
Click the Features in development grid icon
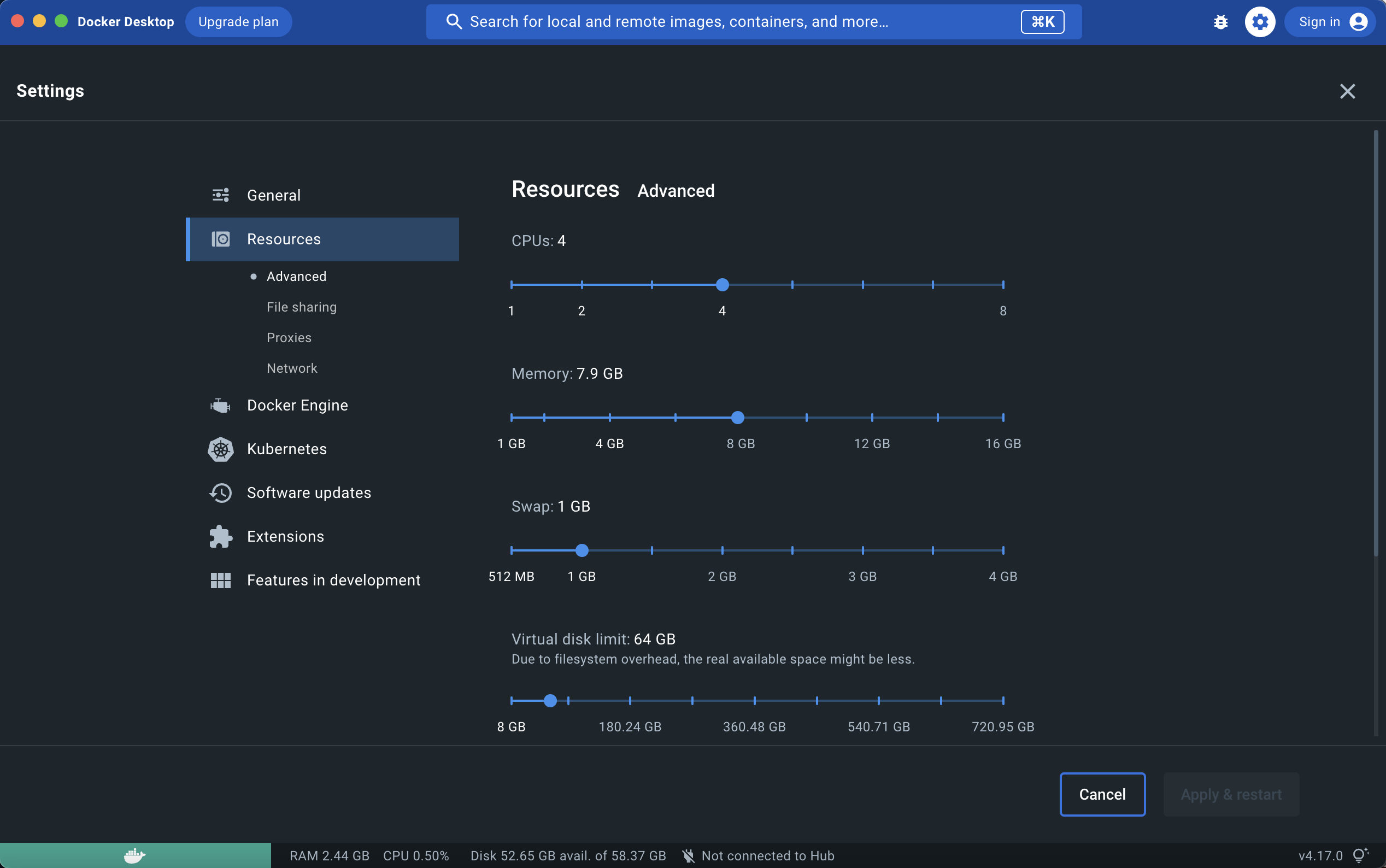coord(220,580)
